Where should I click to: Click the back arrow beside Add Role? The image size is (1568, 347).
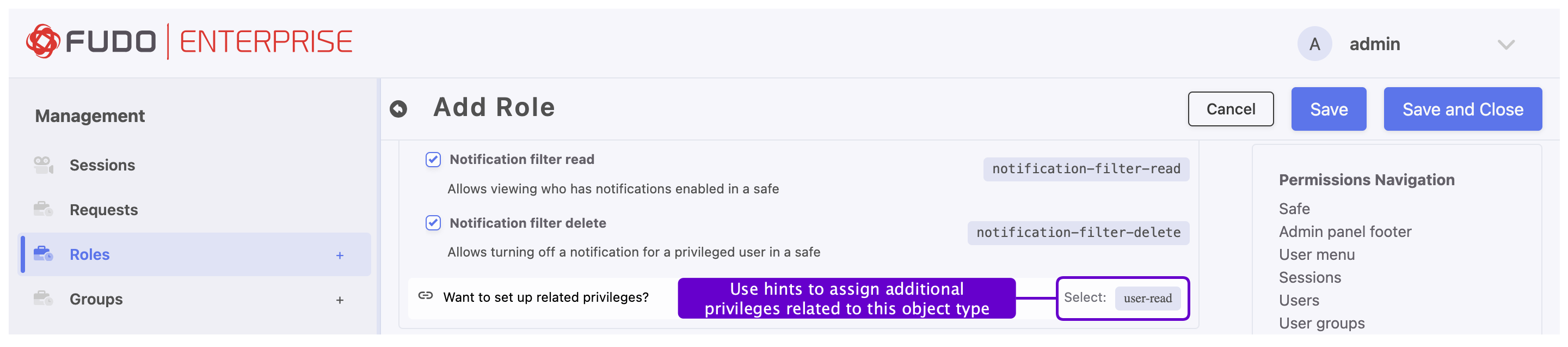coord(398,109)
